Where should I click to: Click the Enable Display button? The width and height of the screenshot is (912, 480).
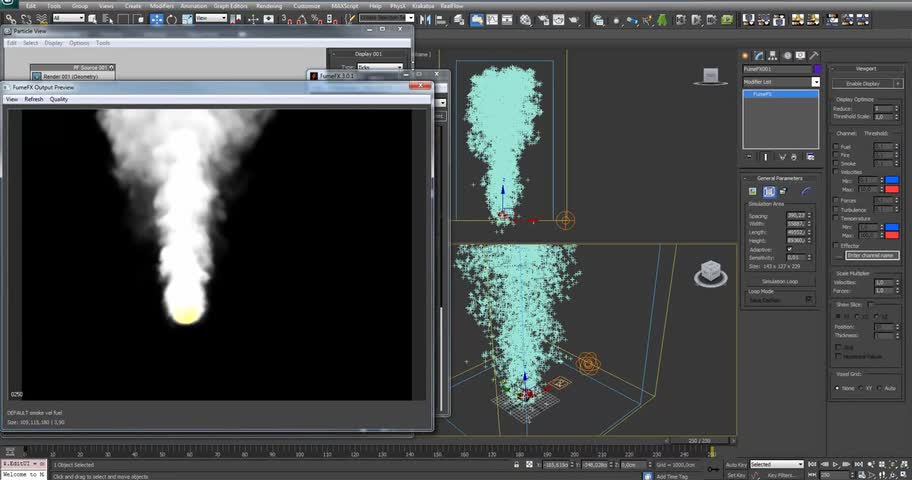[x=861, y=84]
